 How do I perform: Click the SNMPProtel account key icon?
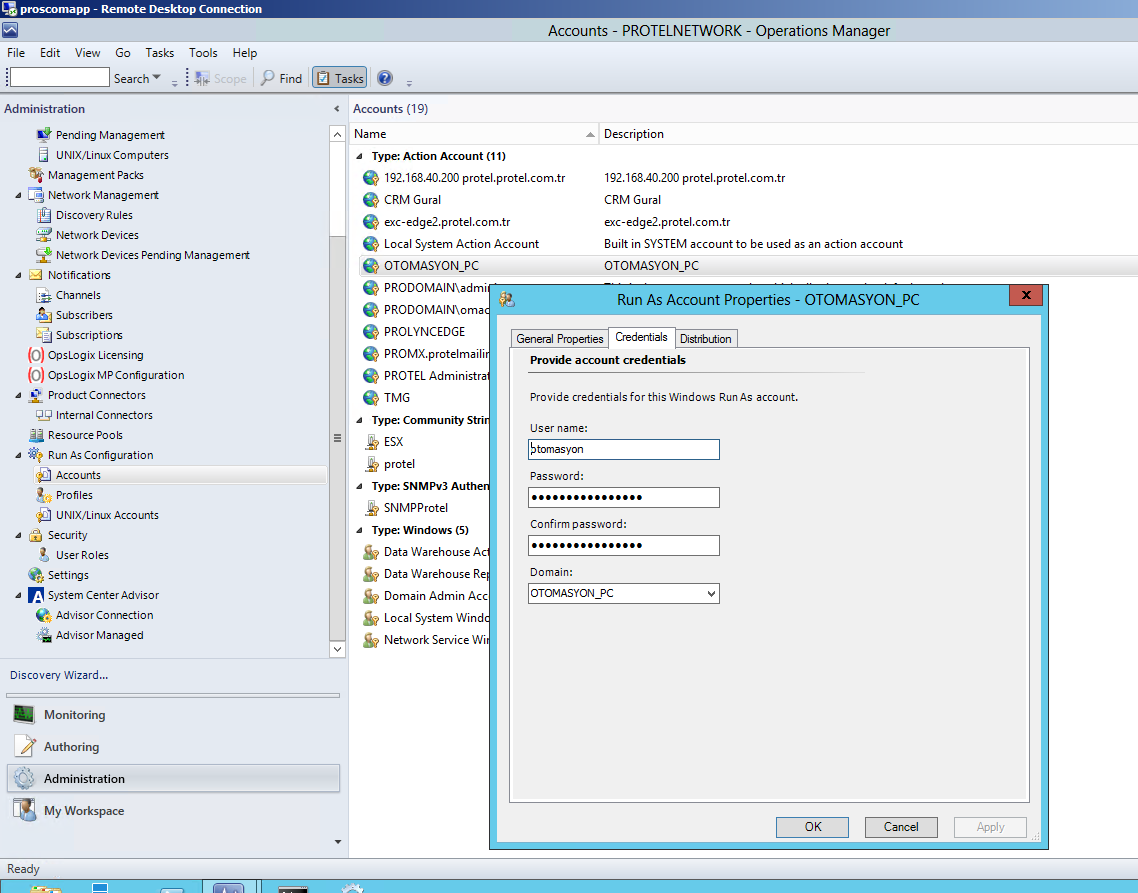click(371, 508)
